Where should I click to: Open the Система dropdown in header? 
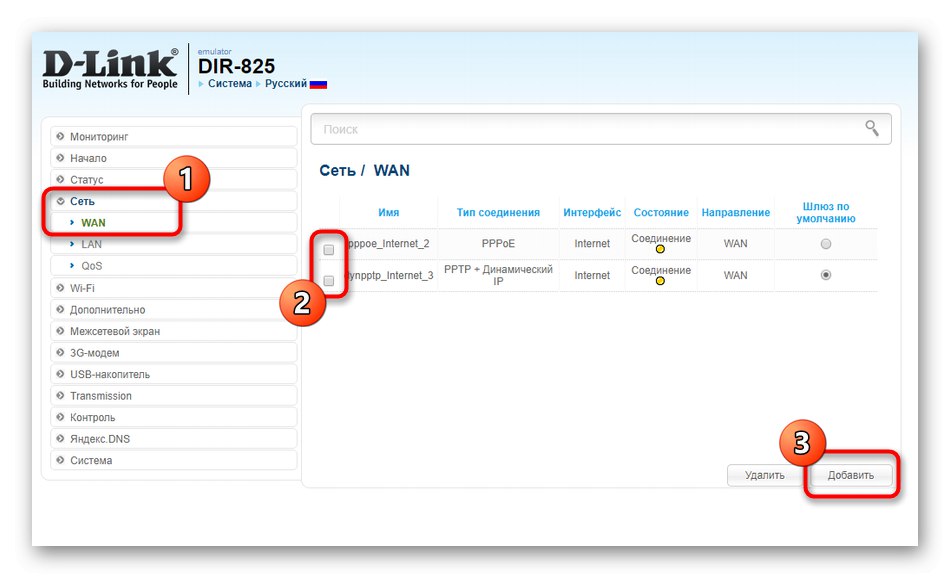[x=230, y=84]
